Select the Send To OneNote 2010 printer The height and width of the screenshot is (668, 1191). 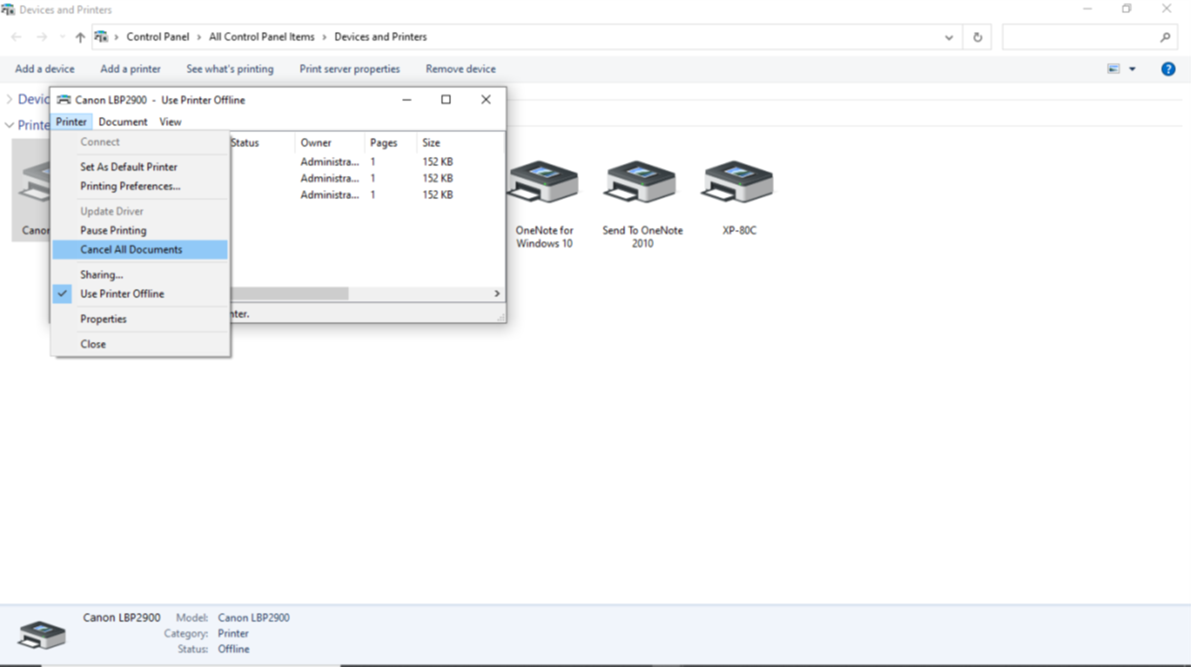pos(641,185)
